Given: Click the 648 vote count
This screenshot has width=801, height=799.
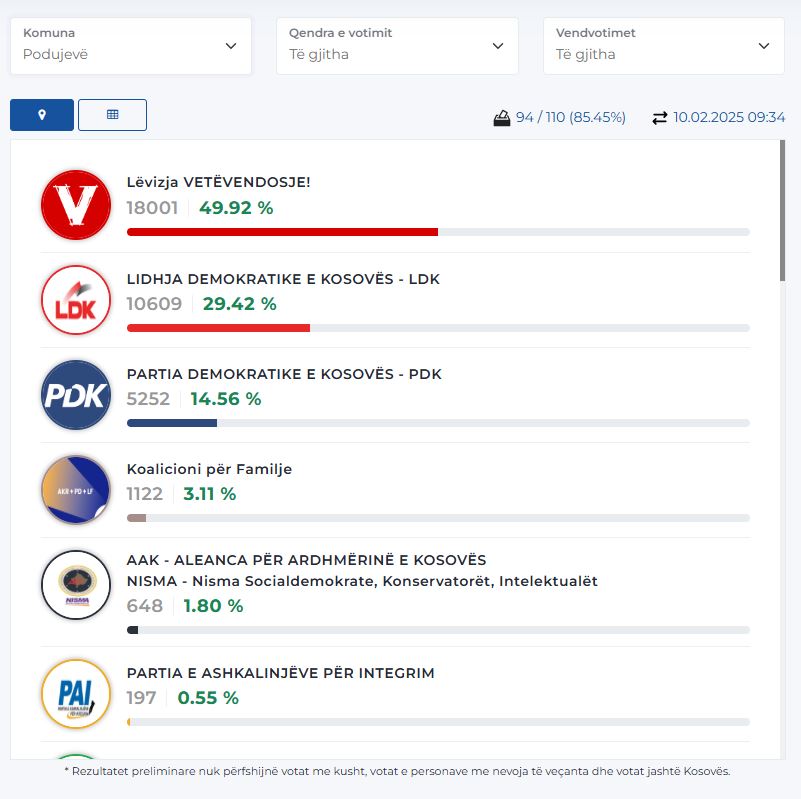Looking at the screenshot, I should coord(145,606).
